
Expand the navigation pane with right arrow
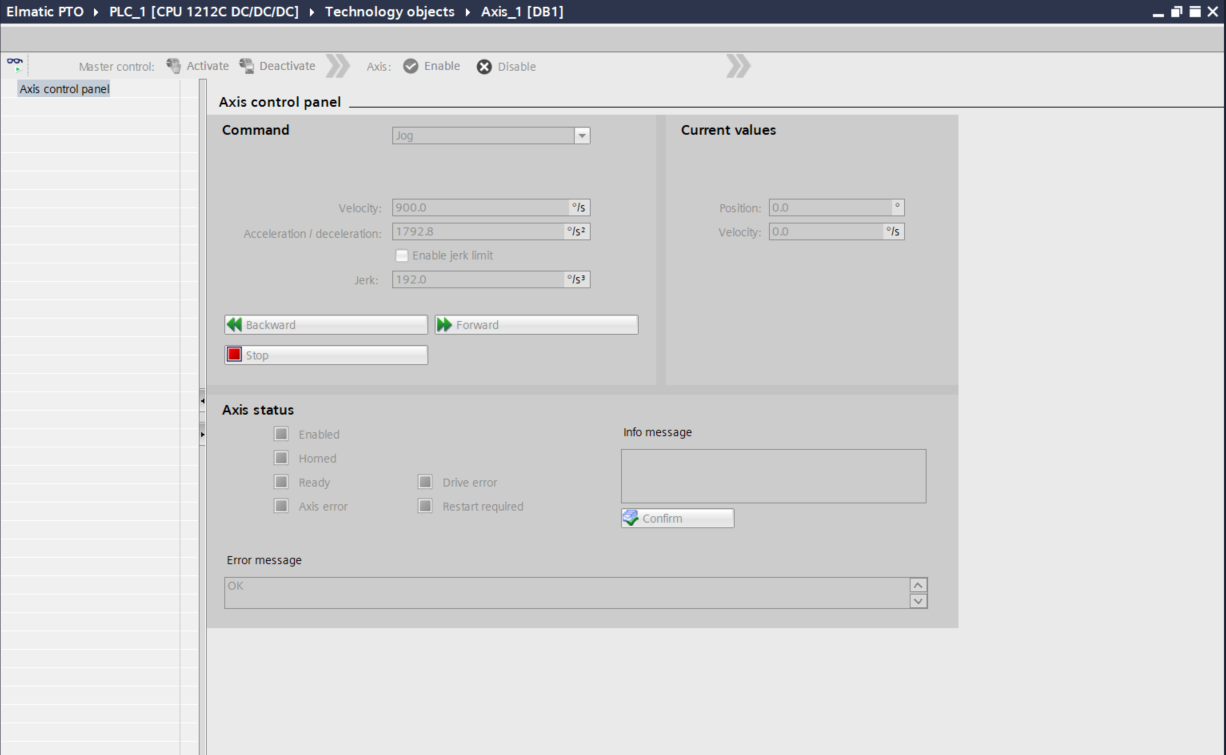[x=202, y=434]
